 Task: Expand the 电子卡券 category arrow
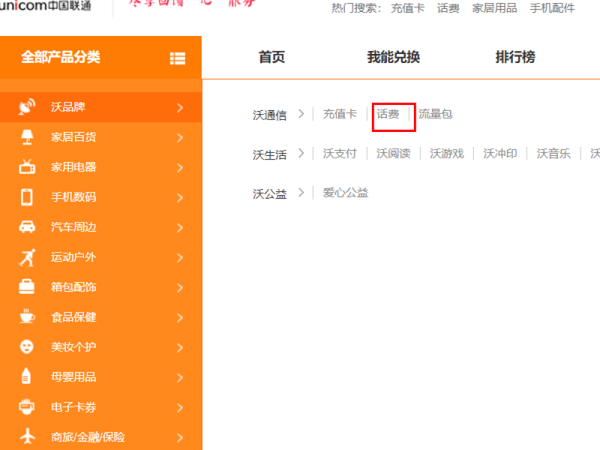tap(180, 407)
